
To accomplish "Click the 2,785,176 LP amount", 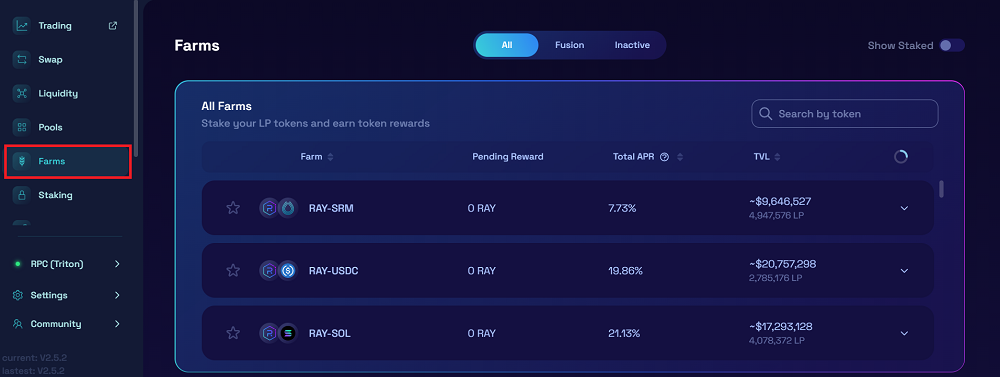I will point(776,278).
